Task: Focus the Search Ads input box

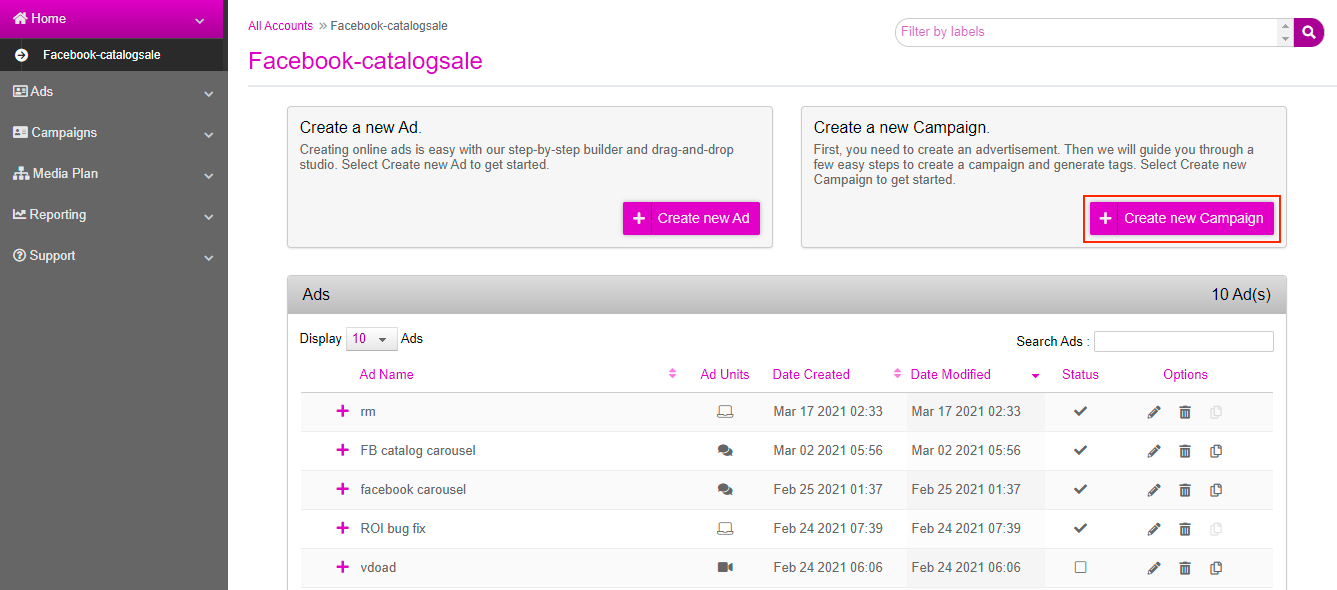Action: point(1184,342)
